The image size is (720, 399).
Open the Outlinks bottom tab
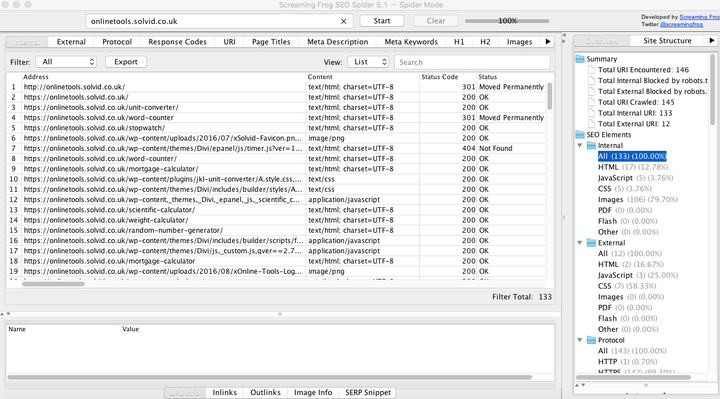click(x=265, y=393)
